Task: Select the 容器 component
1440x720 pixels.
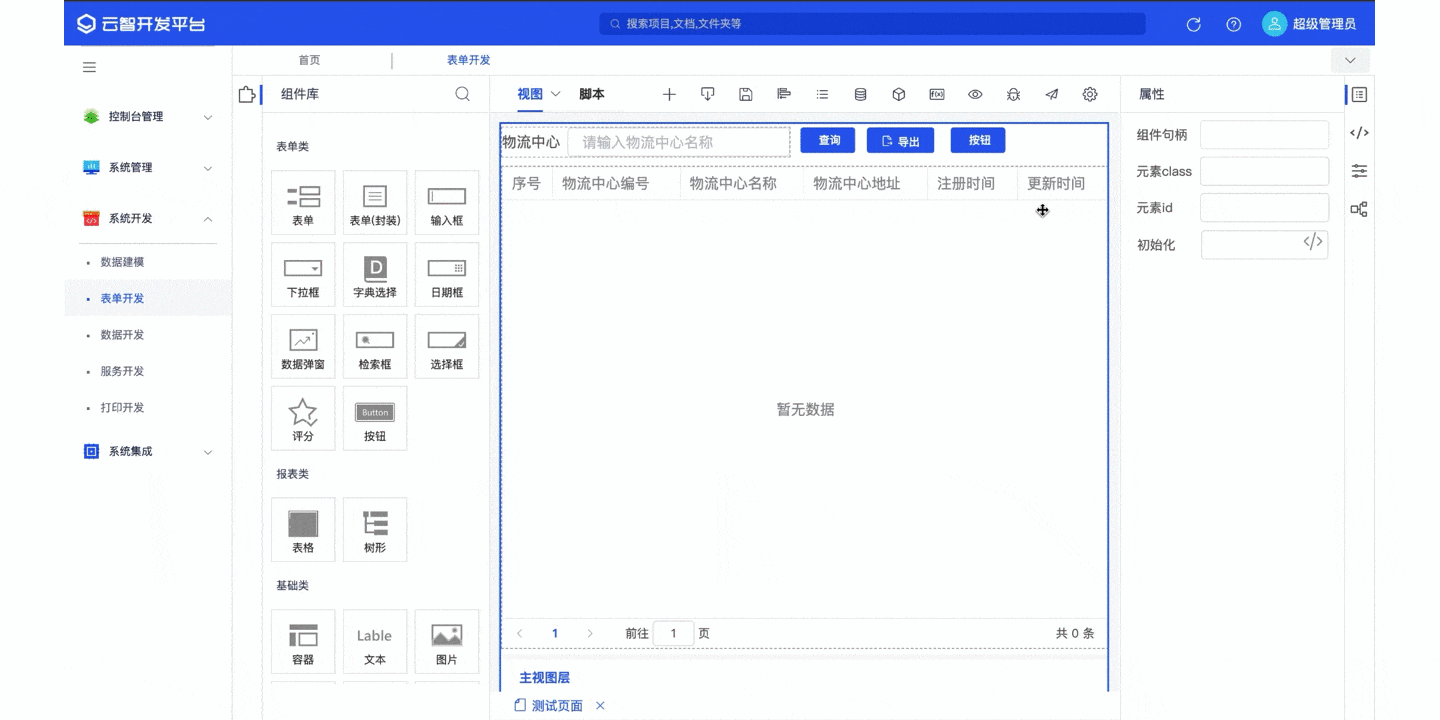Action: [x=303, y=642]
